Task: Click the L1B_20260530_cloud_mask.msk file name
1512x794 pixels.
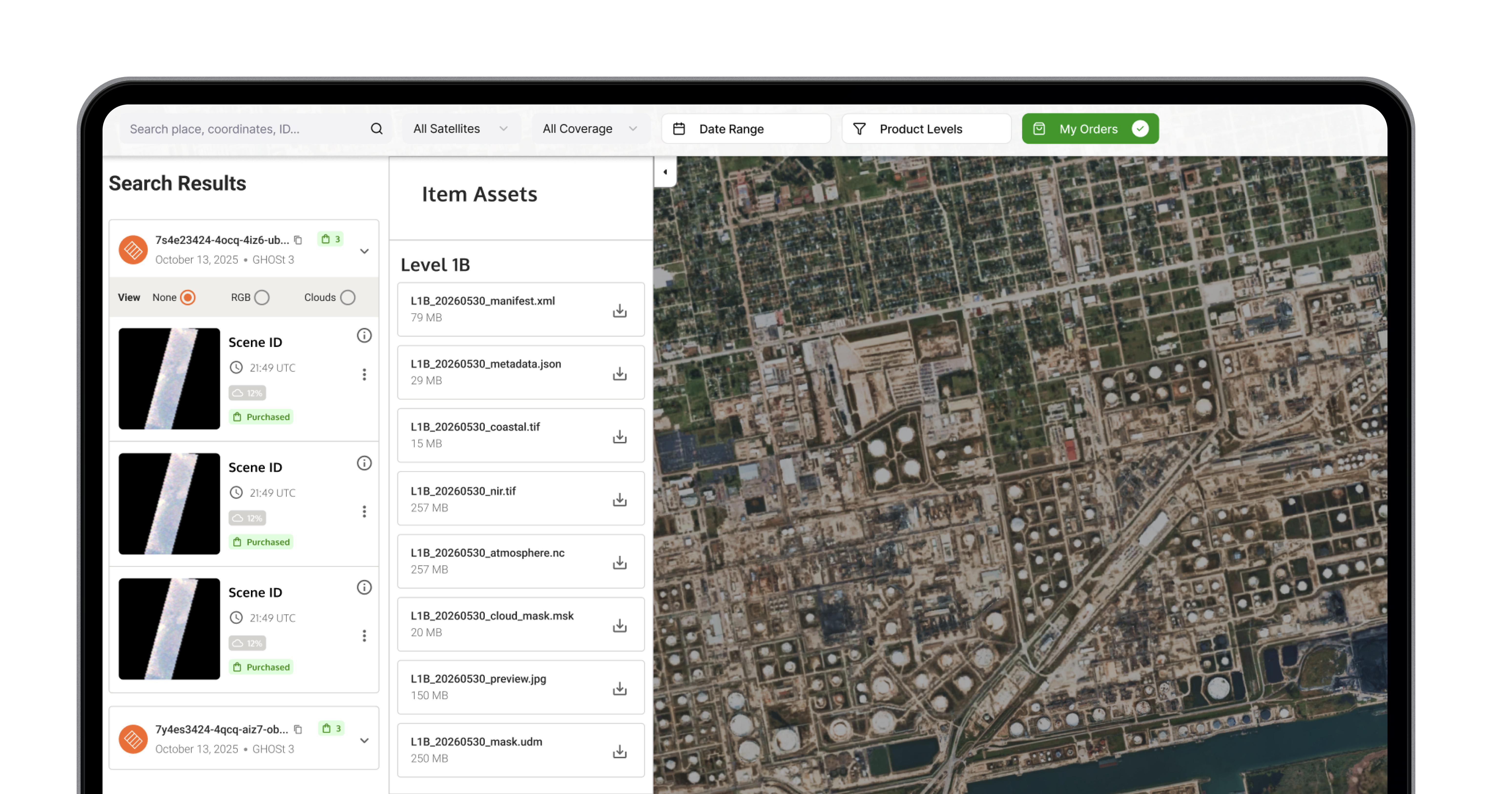Action: pos(492,616)
